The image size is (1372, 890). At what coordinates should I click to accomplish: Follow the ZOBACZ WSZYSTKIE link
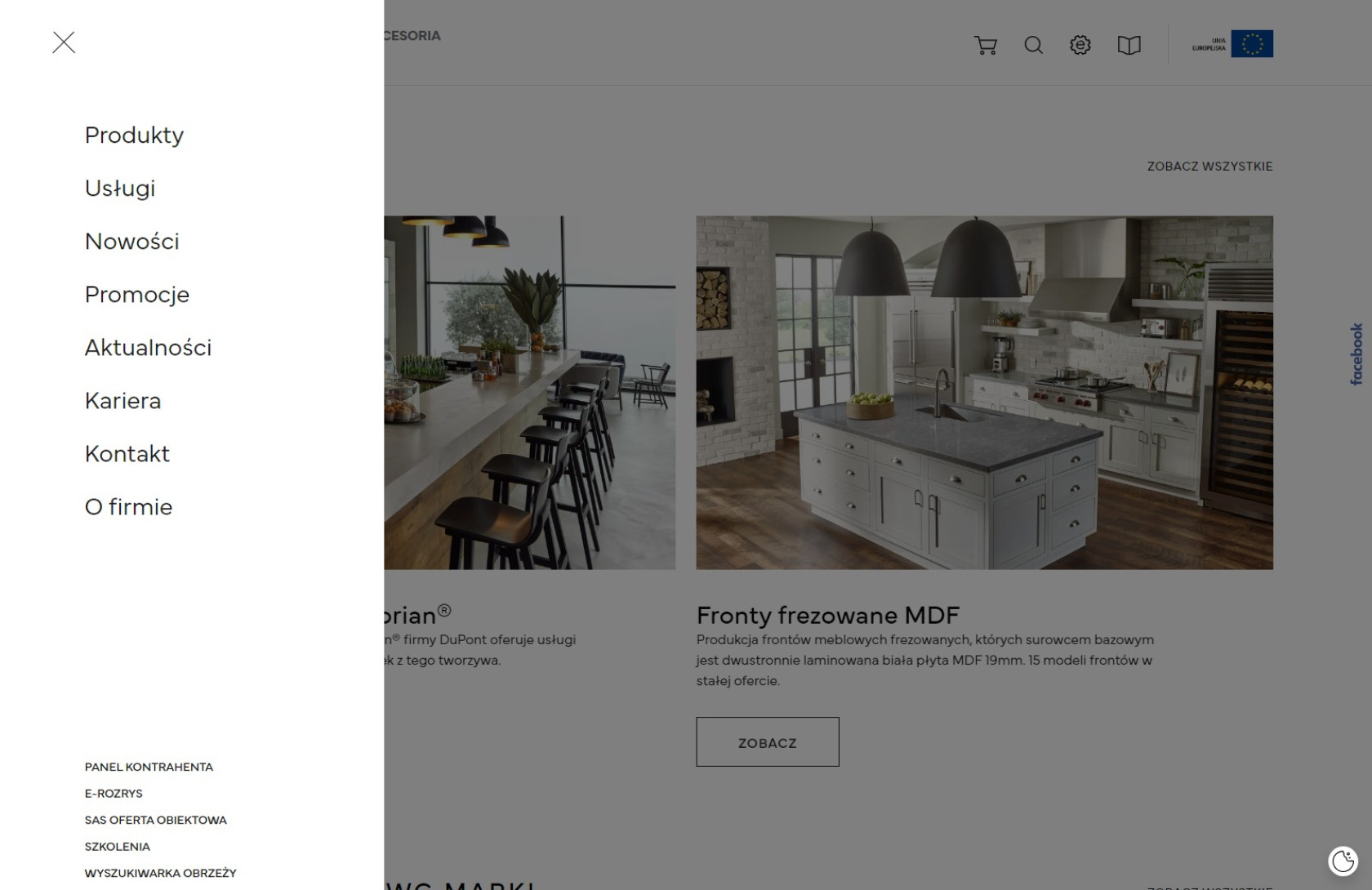(x=1209, y=166)
